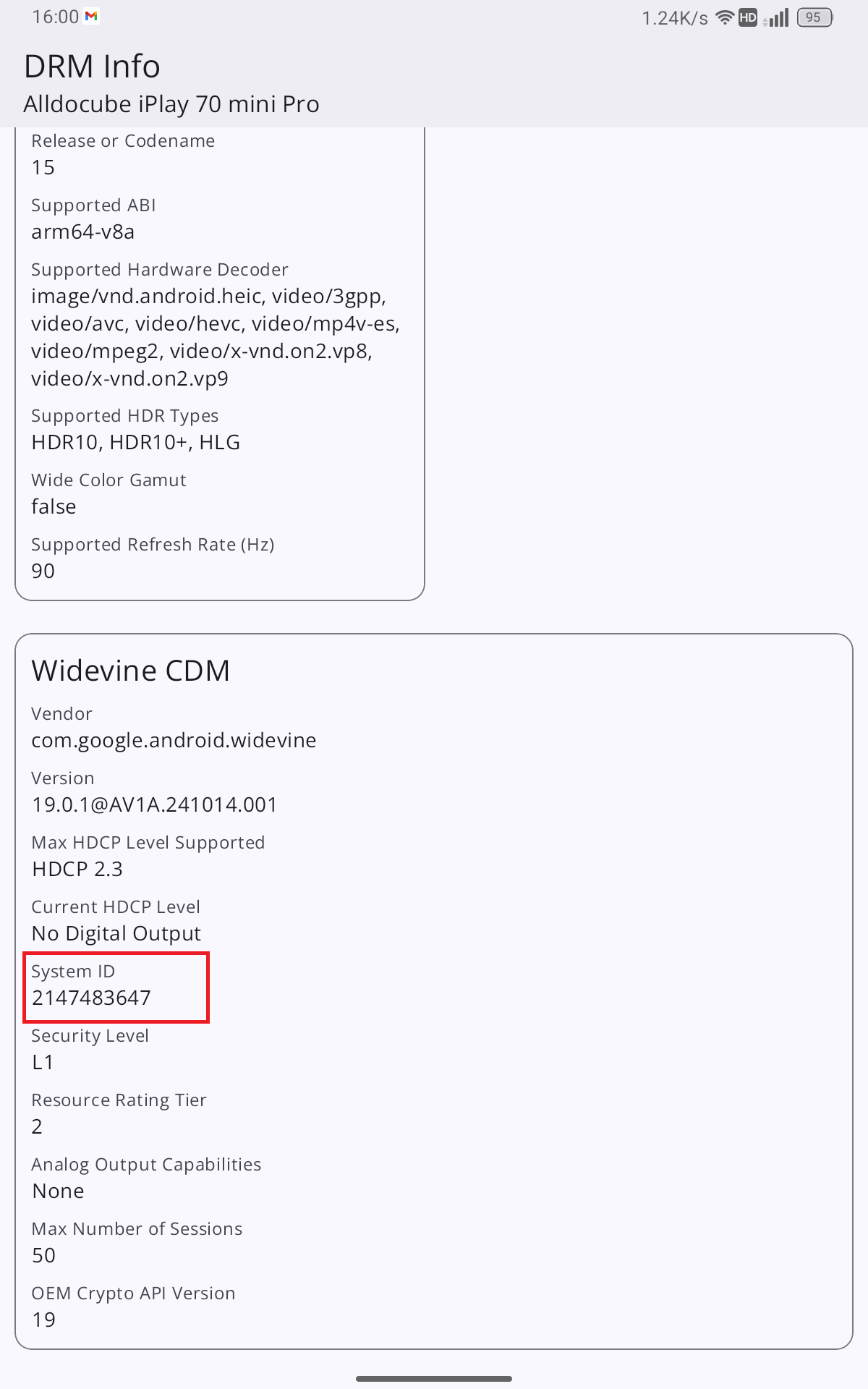
Task: Tap the com.google.android.widevine vendor value
Action: (x=174, y=740)
